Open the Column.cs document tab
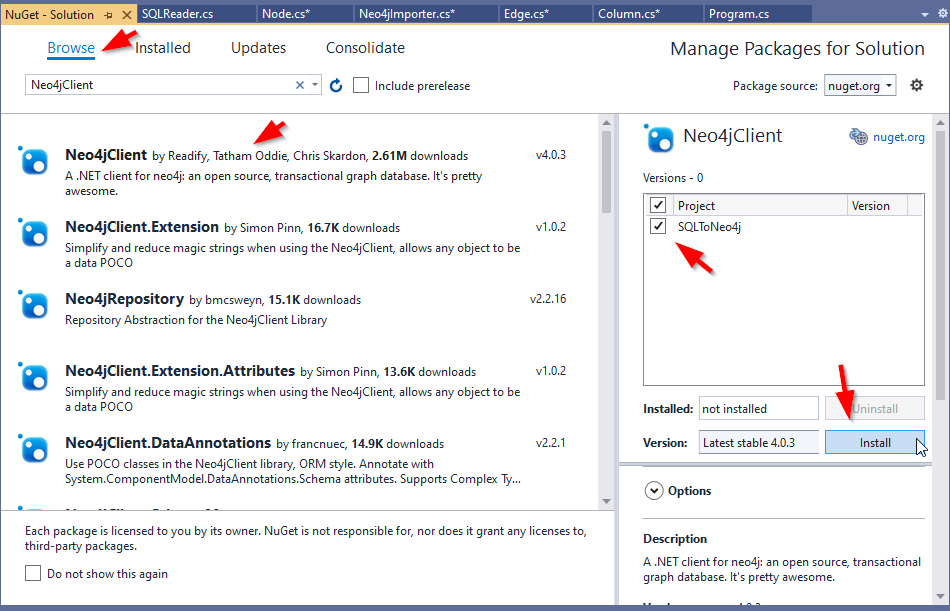 (x=648, y=14)
